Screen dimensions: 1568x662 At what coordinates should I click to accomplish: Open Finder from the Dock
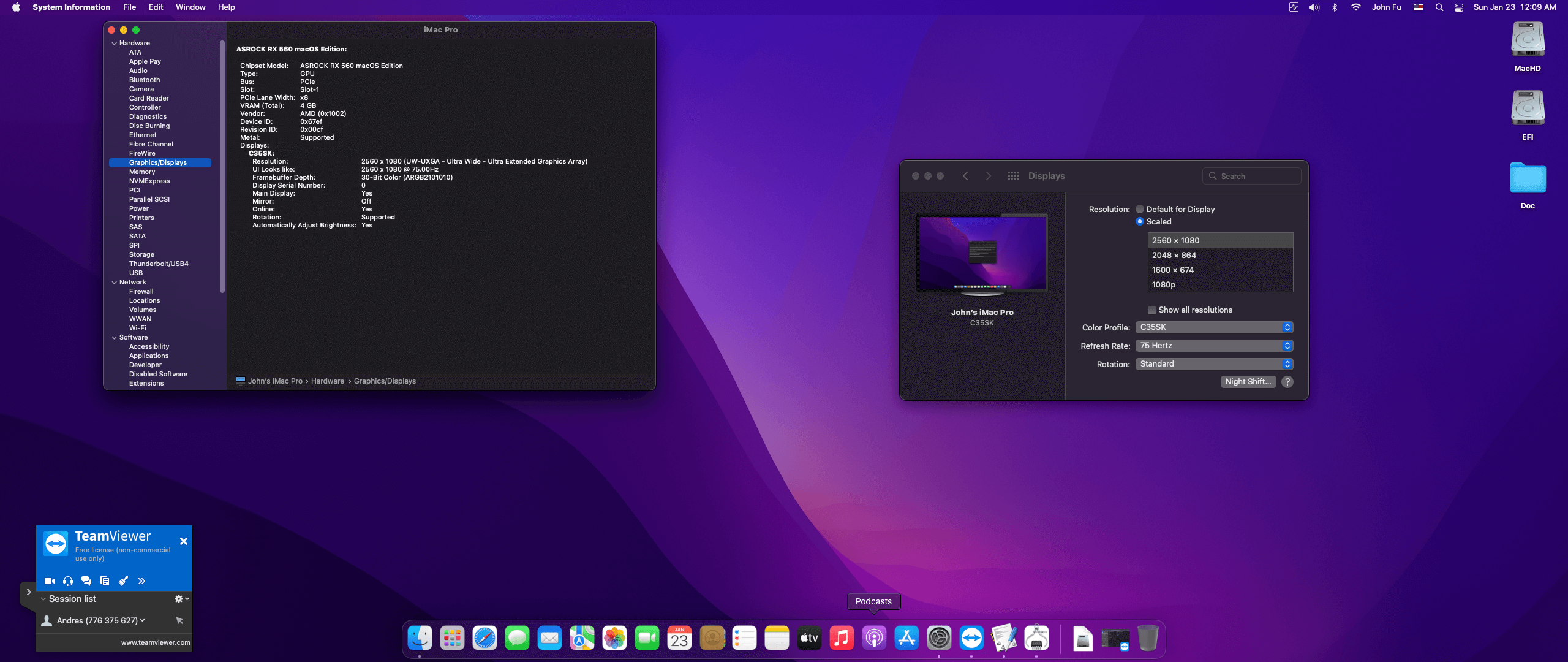click(x=420, y=638)
